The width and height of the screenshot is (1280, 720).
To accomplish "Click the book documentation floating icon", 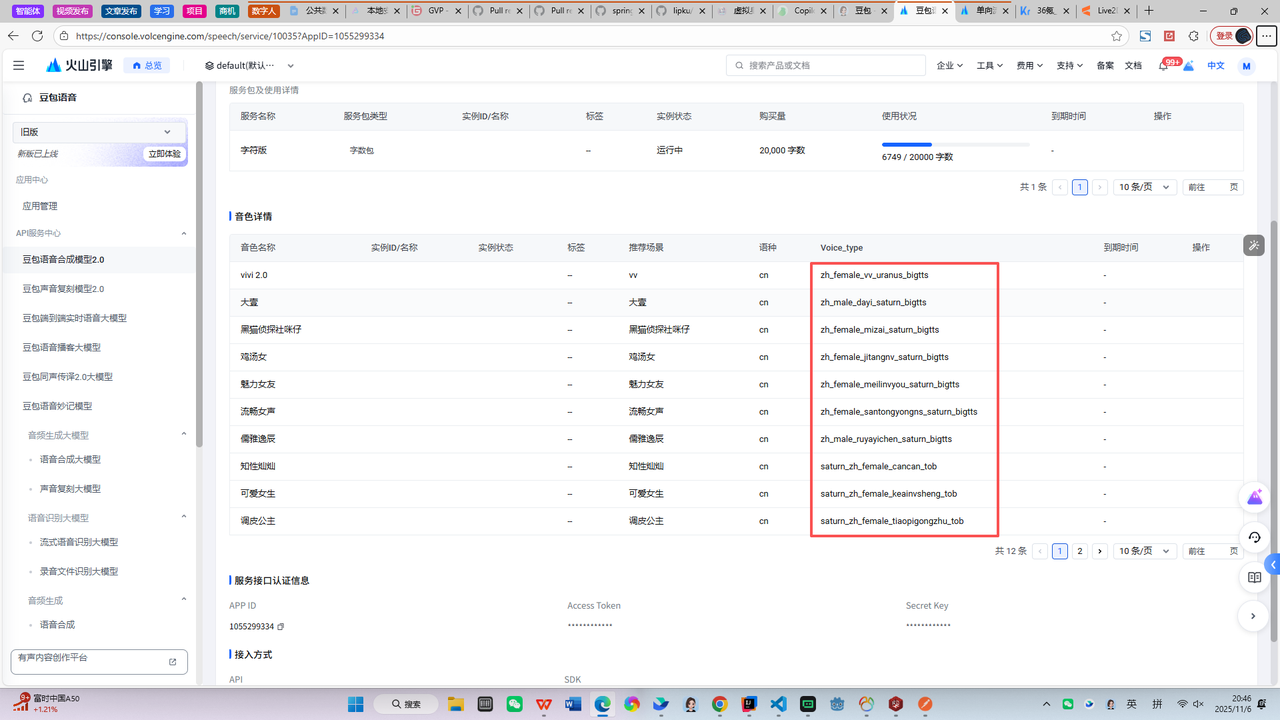I will (x=1254, y=578).
